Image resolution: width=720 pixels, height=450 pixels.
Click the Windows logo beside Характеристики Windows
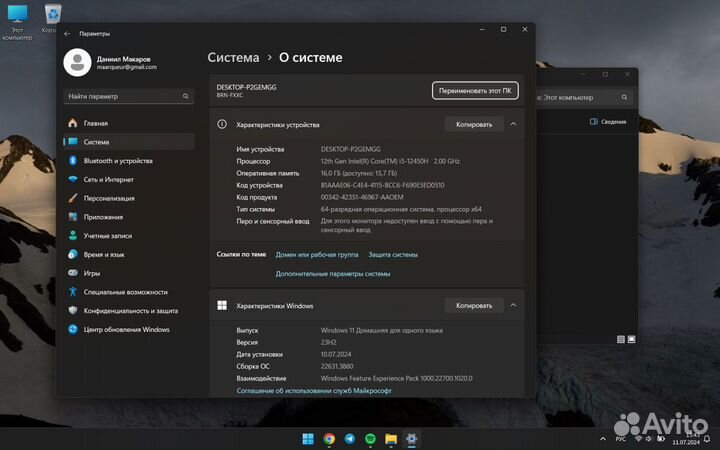(222, 305)
